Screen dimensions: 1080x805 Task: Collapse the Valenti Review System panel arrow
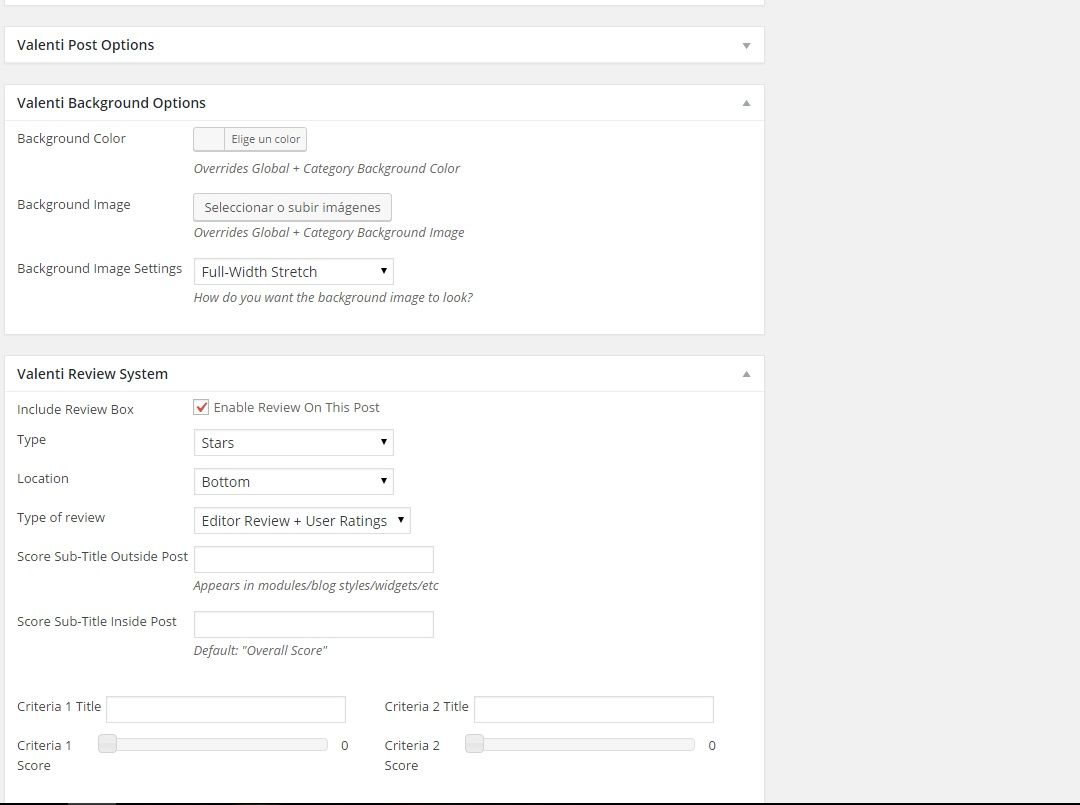click(x=746, y=374)
